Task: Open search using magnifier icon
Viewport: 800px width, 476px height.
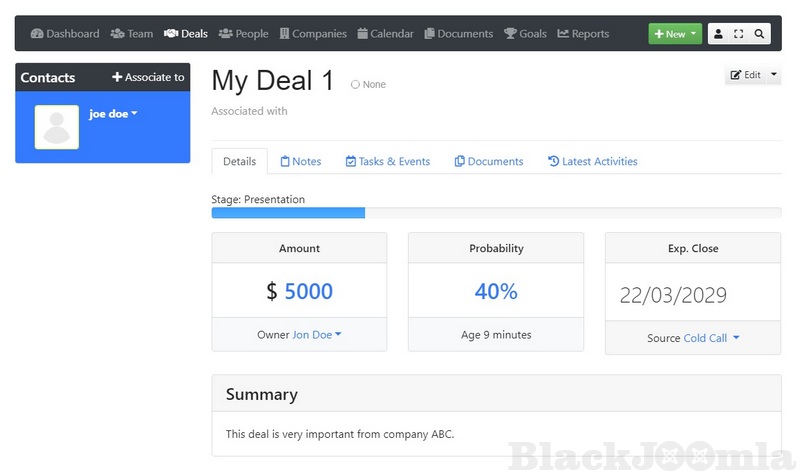Action: tap(760, 34)
